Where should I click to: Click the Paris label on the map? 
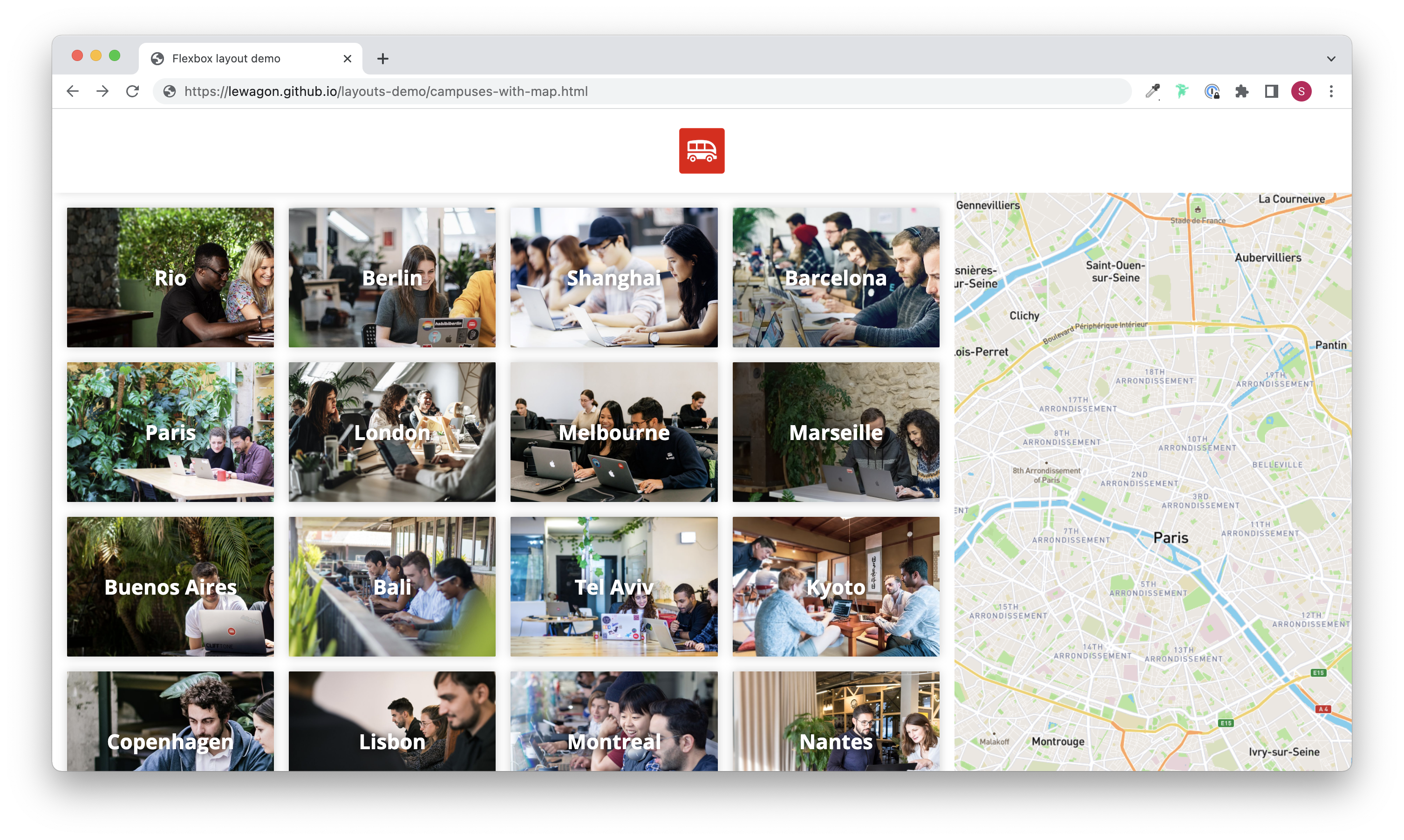(1170, 538)
